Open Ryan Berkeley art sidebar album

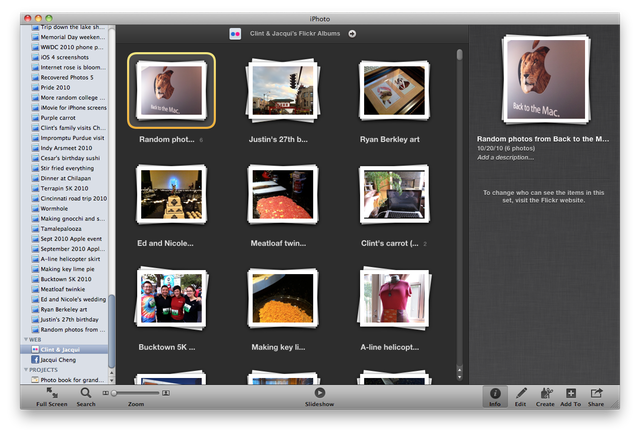(64, 309)
